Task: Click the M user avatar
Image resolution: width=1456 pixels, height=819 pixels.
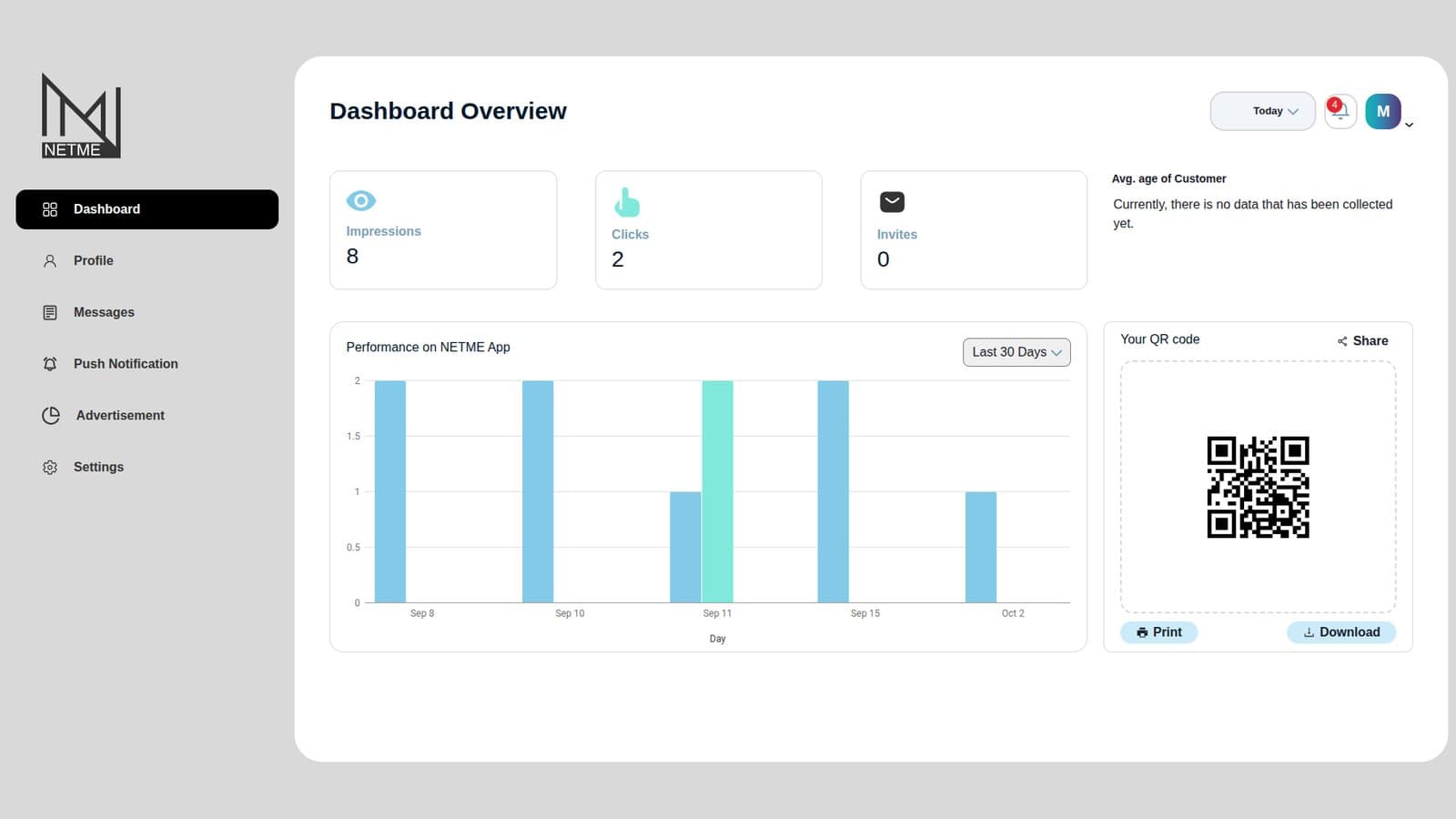Action: [x=1382, y=111]
